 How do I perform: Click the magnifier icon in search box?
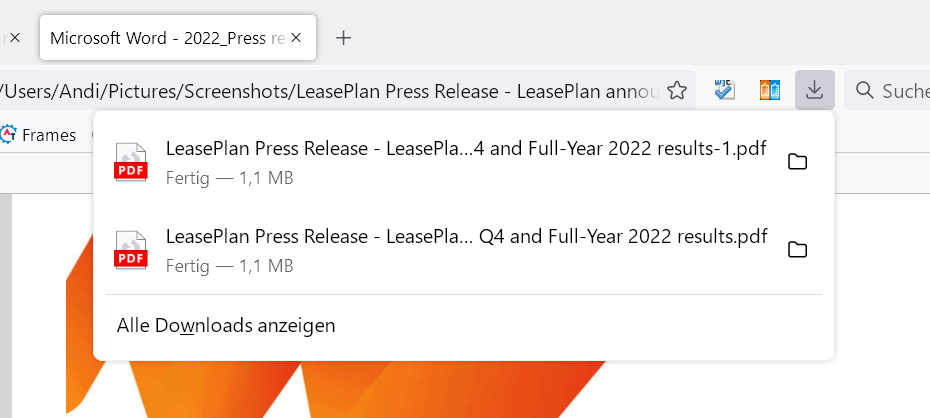click(x=865, y=91)
